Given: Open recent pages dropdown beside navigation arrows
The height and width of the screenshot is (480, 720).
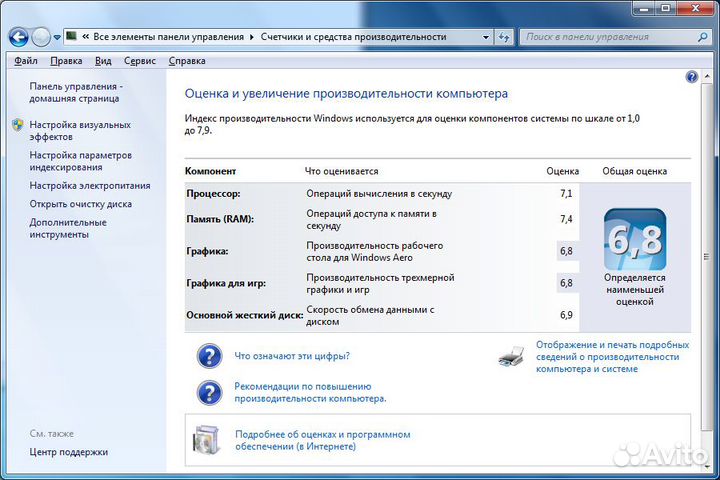Looking at the screenshot, I should click(x=57, y=37).
